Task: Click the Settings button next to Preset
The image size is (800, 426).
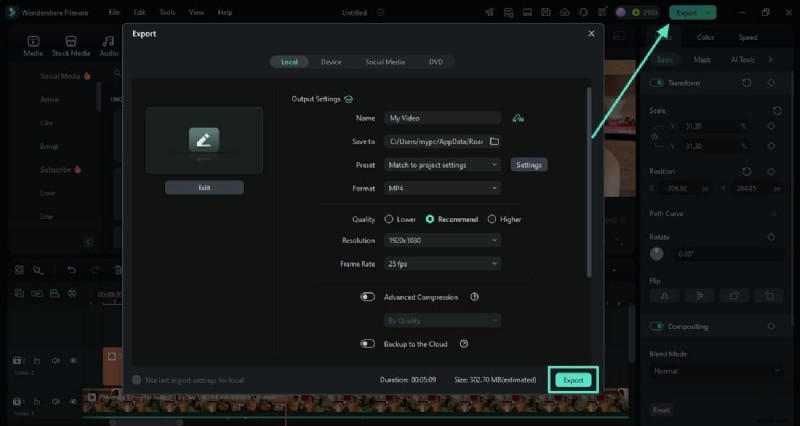Action: click(529, 164)
